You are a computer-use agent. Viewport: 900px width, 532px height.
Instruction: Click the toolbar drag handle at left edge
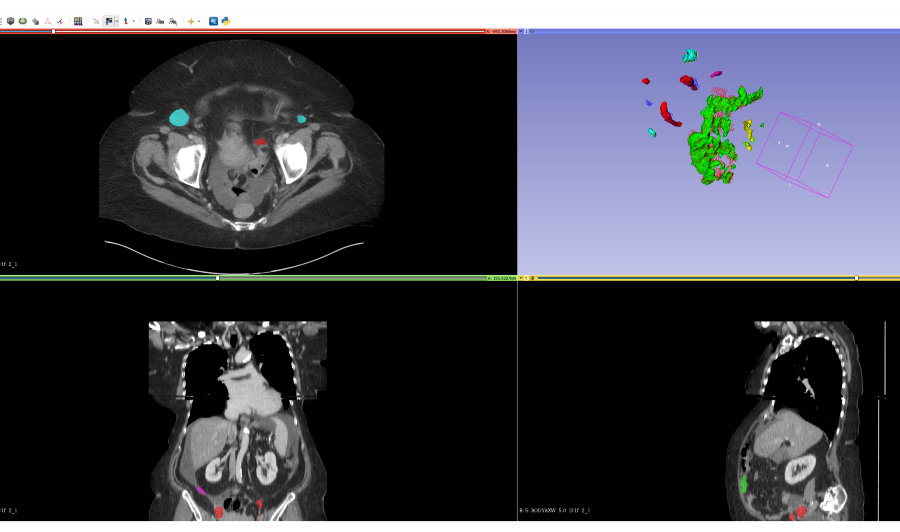[1, 21]
